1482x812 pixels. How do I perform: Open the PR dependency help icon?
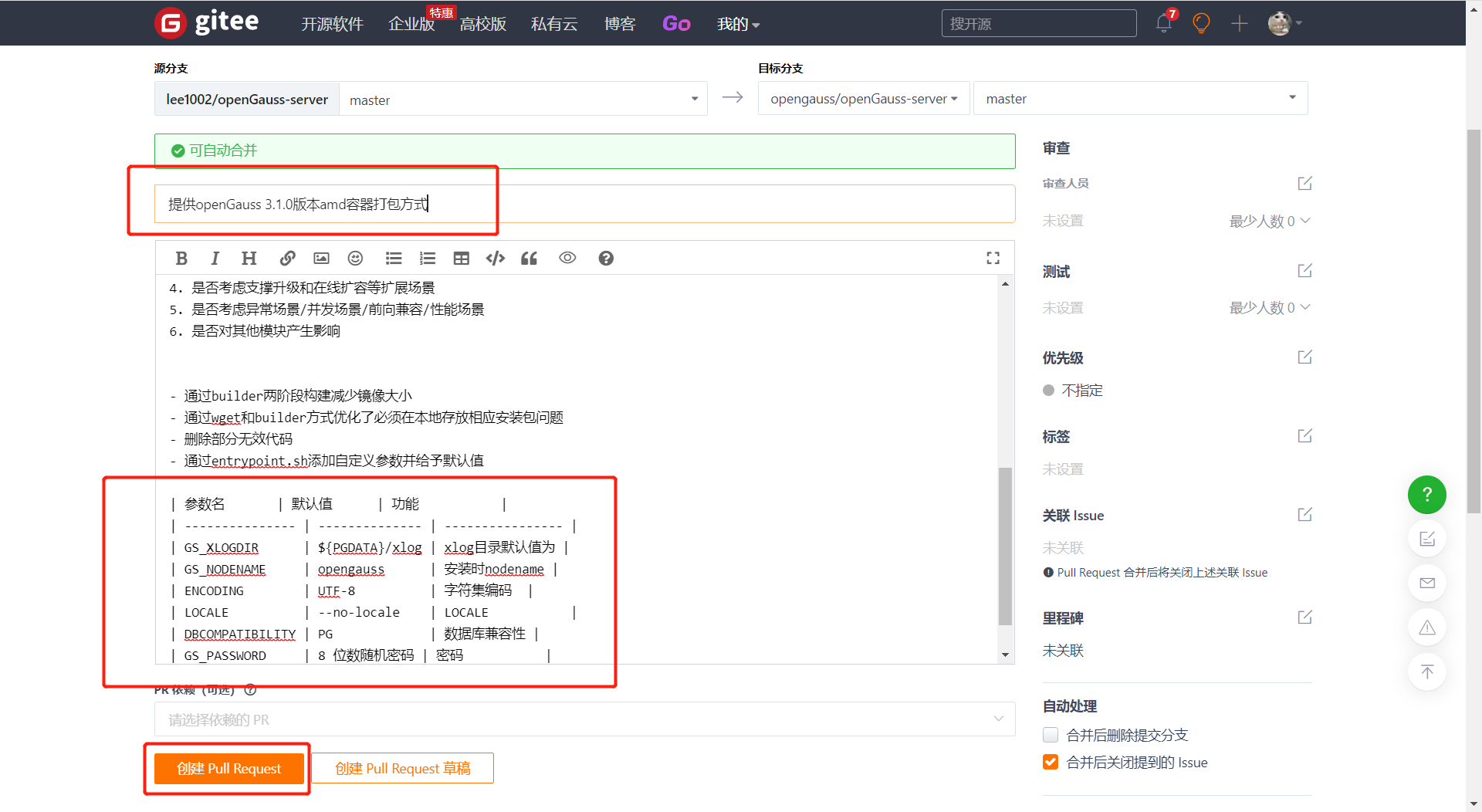click(250, 690)
